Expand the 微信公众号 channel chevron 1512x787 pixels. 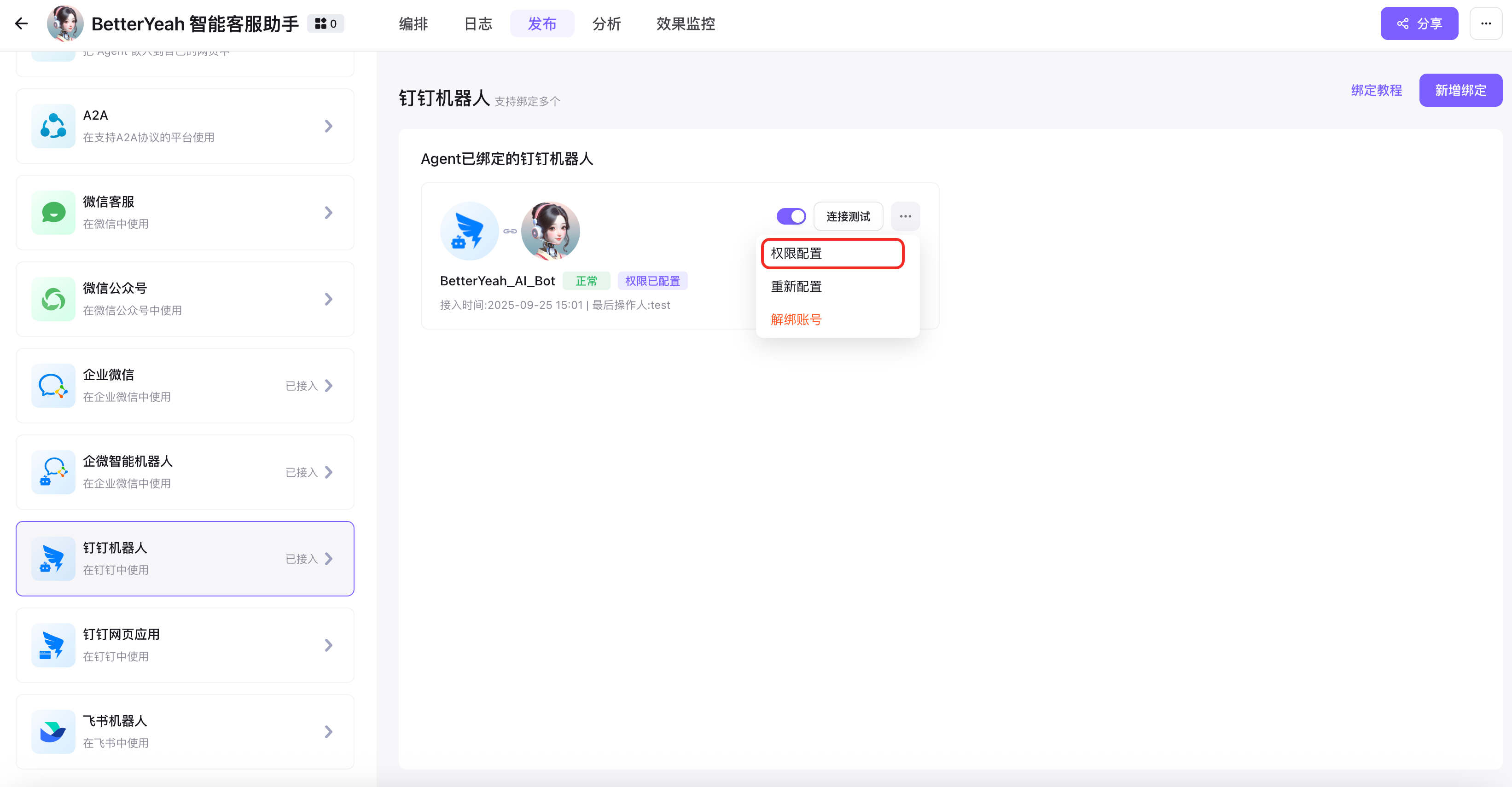pos(329,299)
